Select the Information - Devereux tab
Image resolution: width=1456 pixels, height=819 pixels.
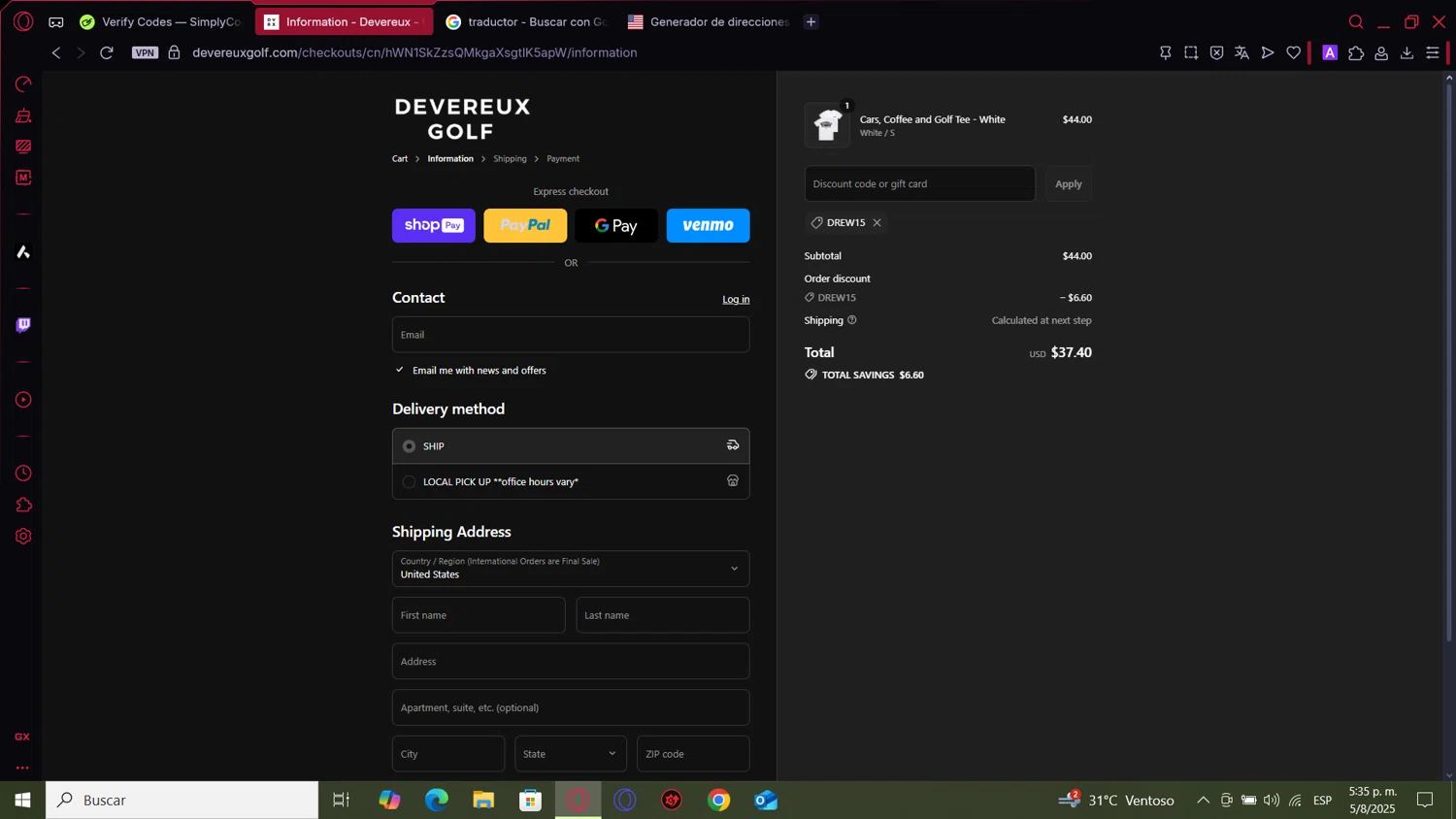344,21
